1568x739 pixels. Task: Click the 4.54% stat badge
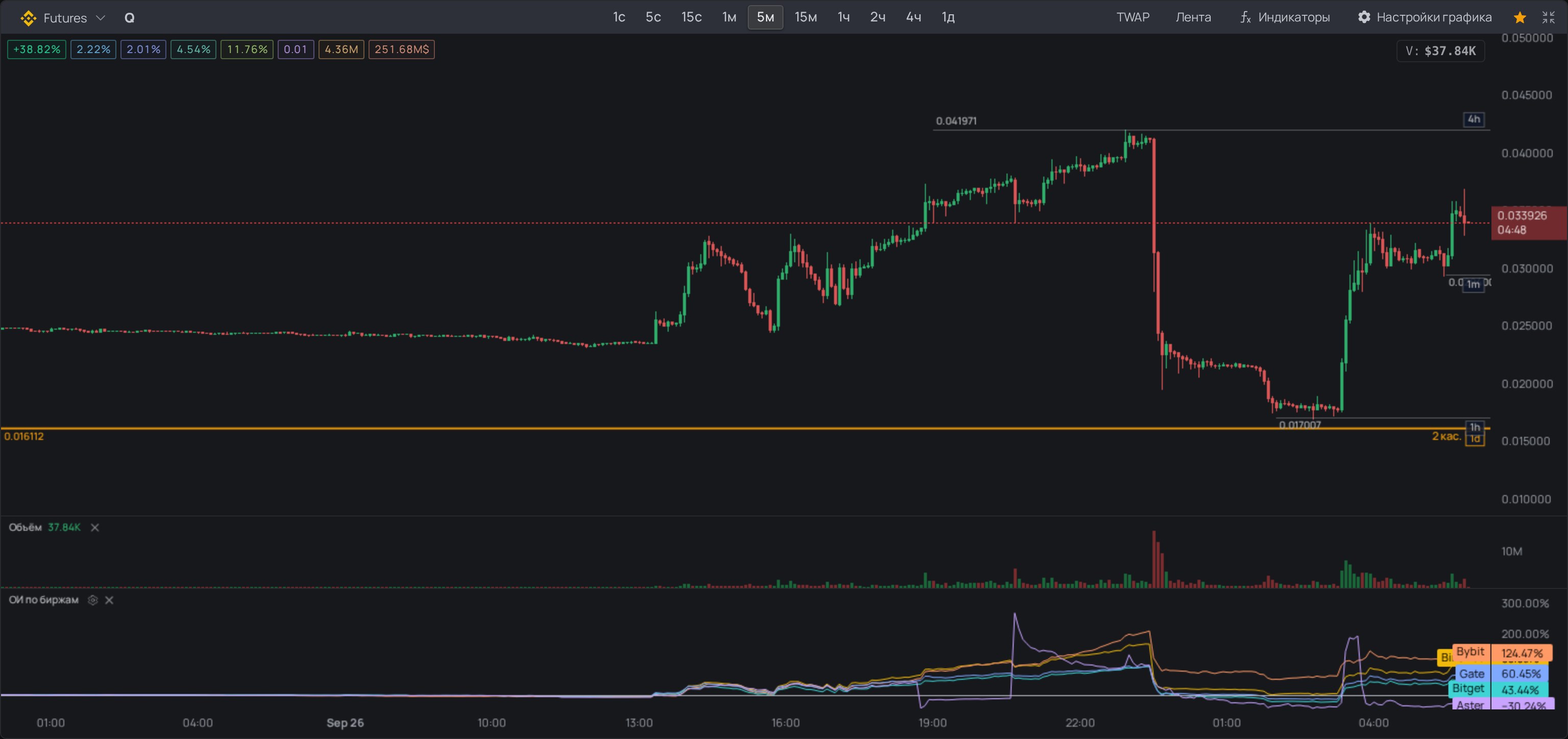(x=193, y=50)
